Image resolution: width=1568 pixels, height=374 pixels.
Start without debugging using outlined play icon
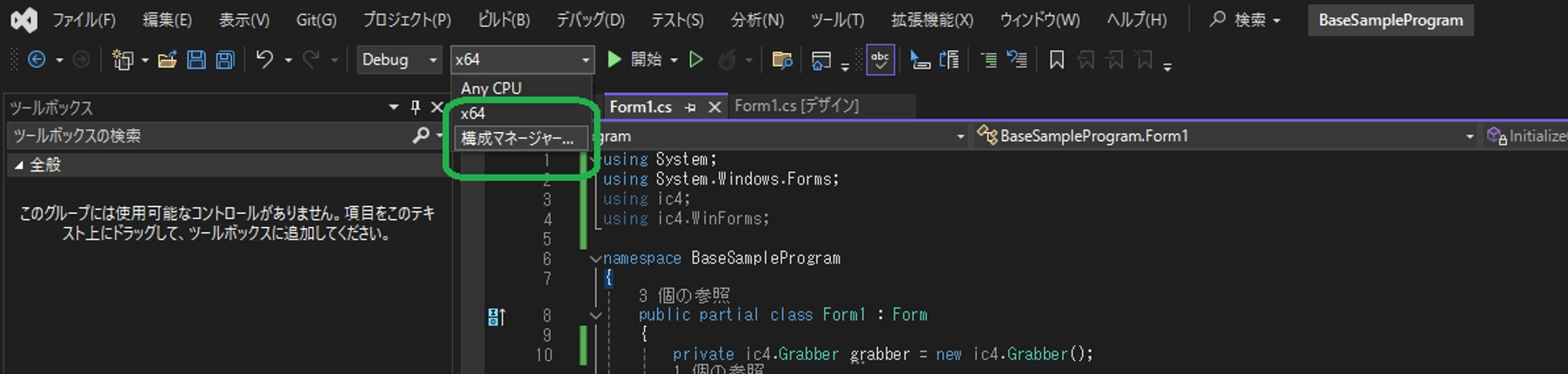pyautogui.click(x=696, y=59)
